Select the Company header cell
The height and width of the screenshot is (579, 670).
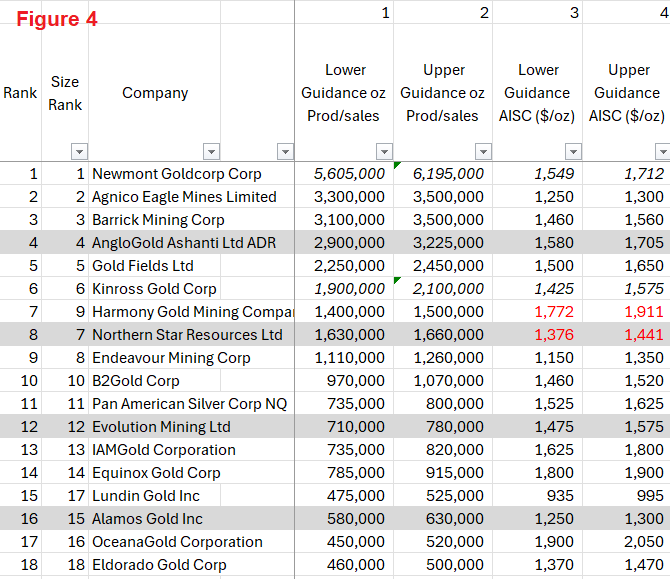155,93
